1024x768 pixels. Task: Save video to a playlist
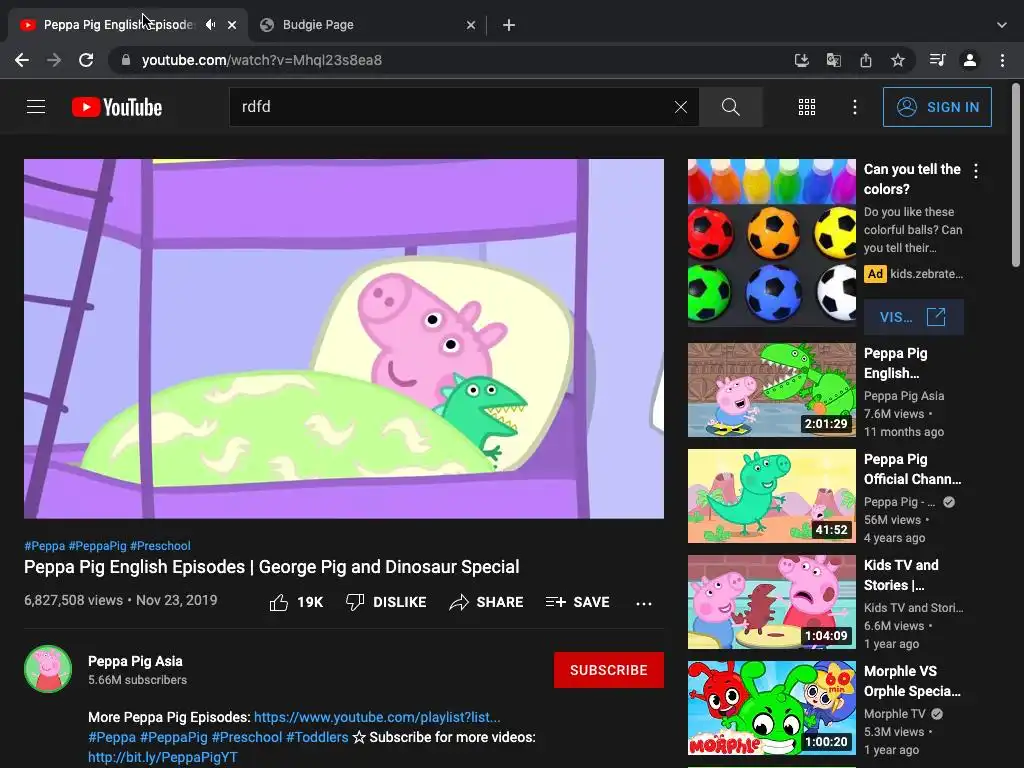577,602
